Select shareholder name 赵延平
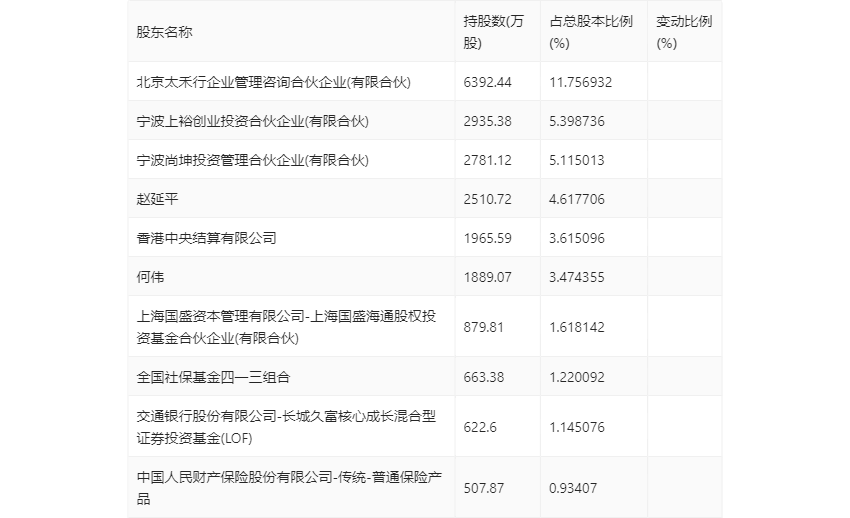850x518 pixels. pyautogui.click(x=157, y=199)
